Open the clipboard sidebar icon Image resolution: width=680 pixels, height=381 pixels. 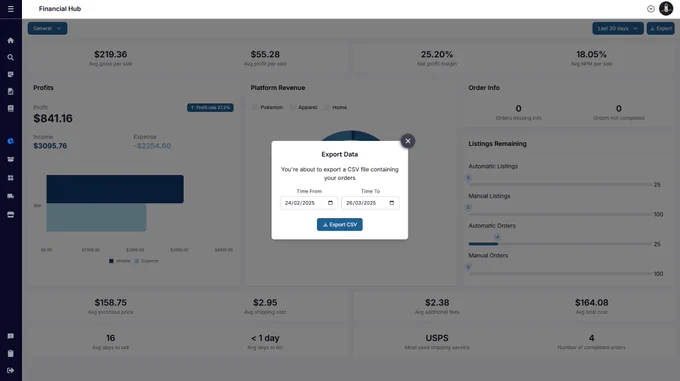tap(11, 353)
